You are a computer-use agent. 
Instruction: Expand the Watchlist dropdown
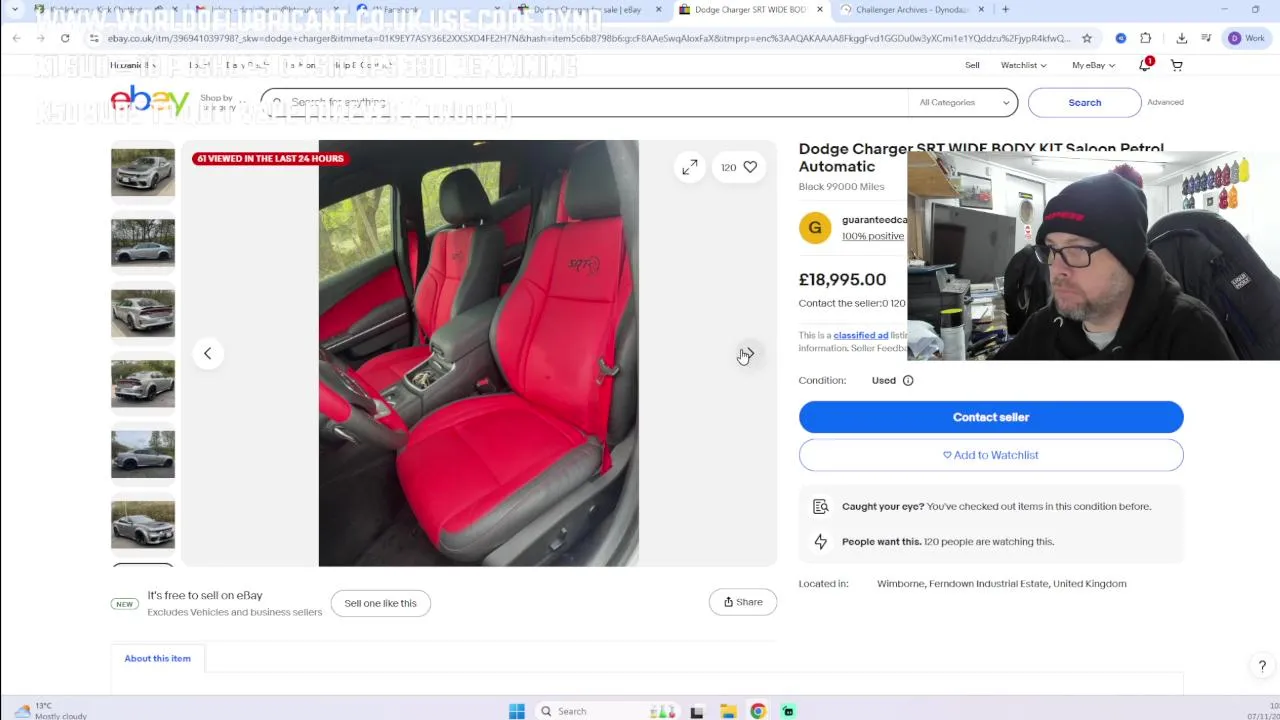point(1023,65)
